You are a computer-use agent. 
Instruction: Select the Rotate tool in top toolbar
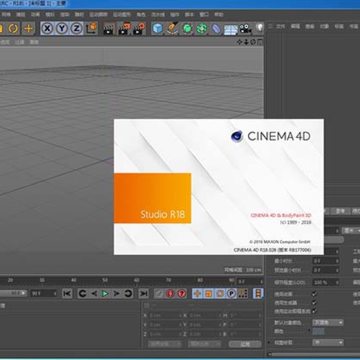(x=13, y=28)
